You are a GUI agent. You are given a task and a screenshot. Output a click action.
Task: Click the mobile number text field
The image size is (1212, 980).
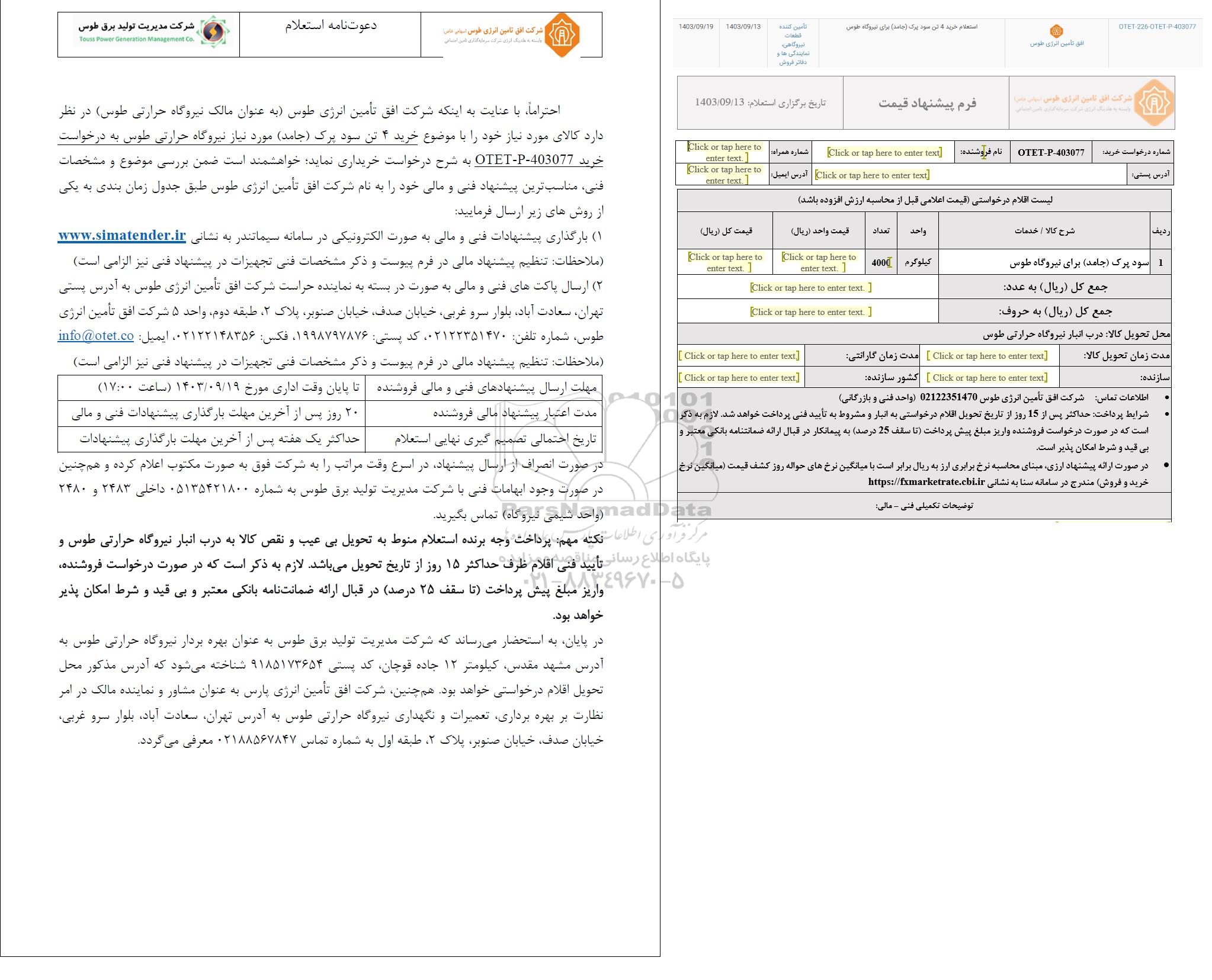[x=724, y=152]
